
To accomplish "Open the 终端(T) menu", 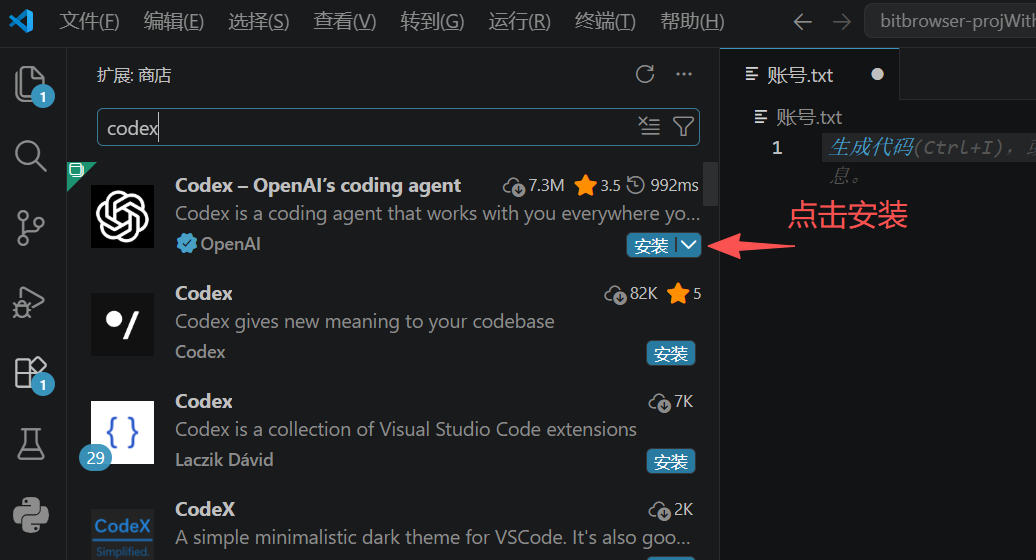I will point(605,22).
